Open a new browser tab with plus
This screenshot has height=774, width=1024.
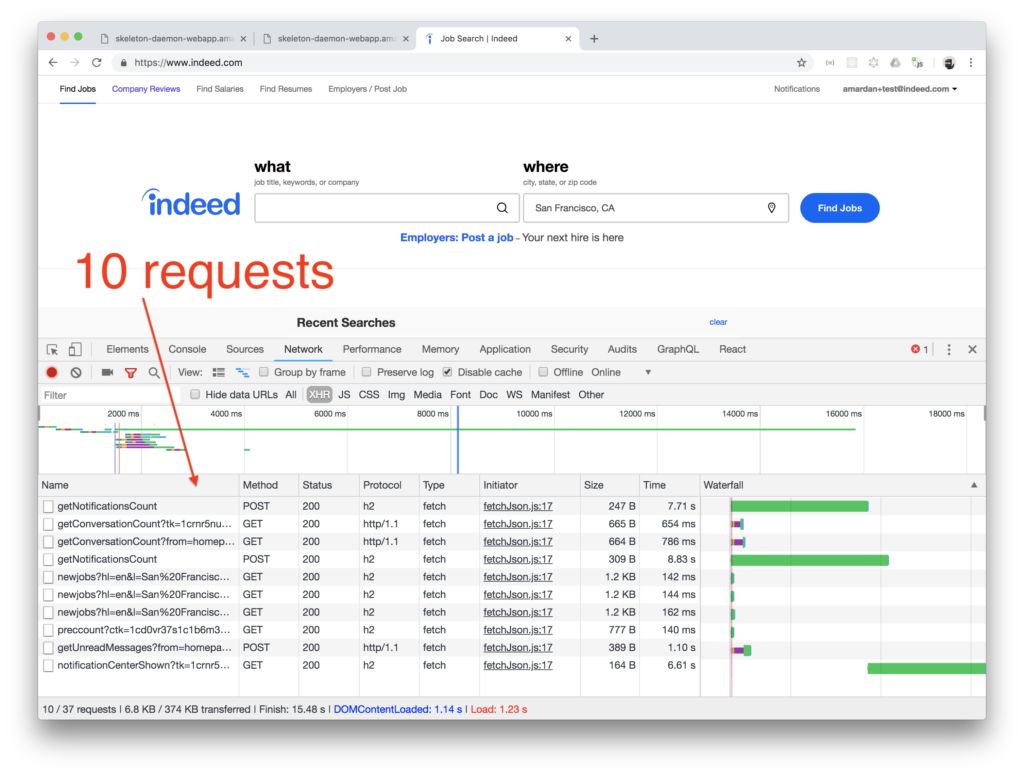(x=594, y=39)
